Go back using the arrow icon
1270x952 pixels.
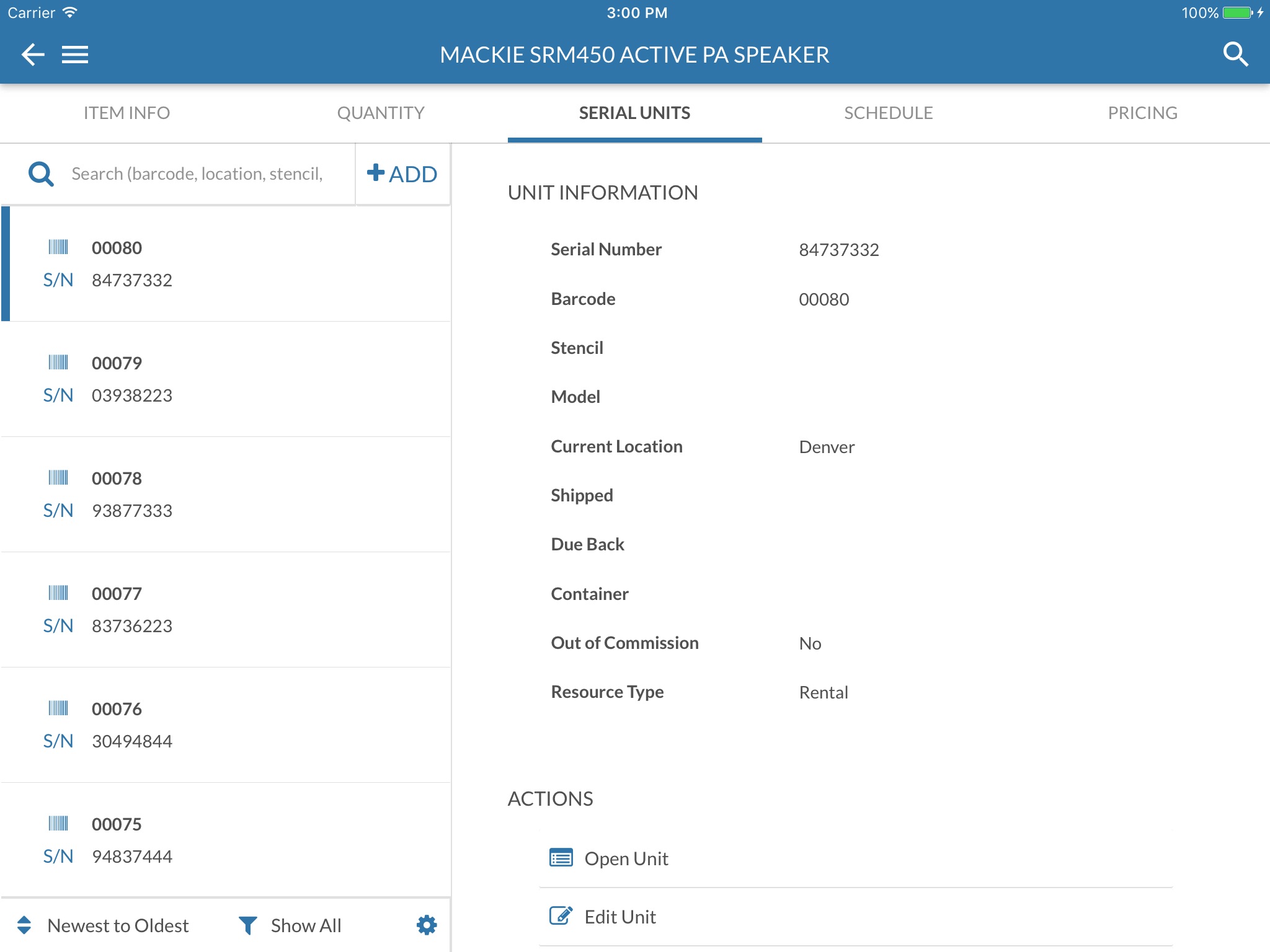pos(33,55)
